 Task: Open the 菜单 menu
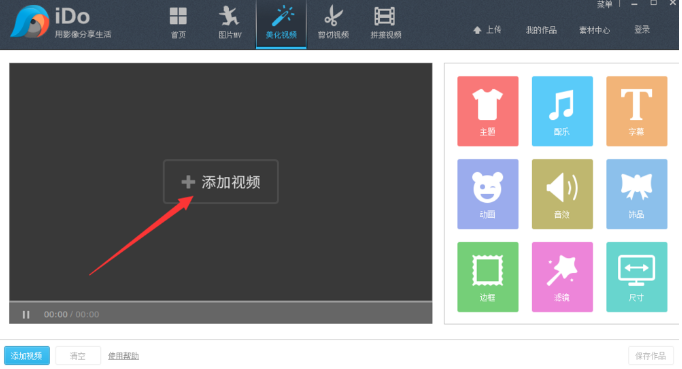pos(604,4)
